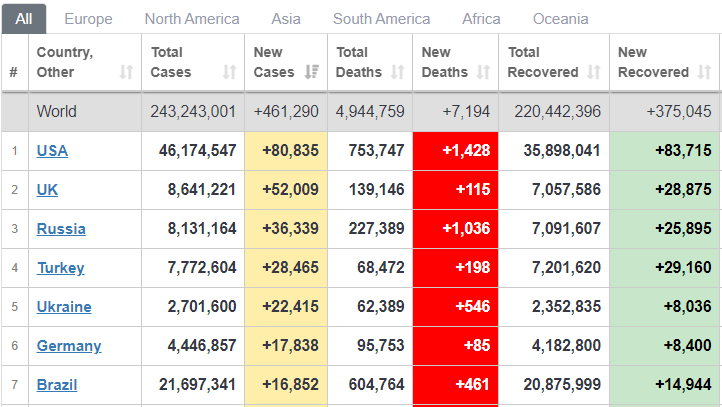Click Ukraine new deaths +546 cell
This screenshot has height=407, width=722.
point(455,308)
